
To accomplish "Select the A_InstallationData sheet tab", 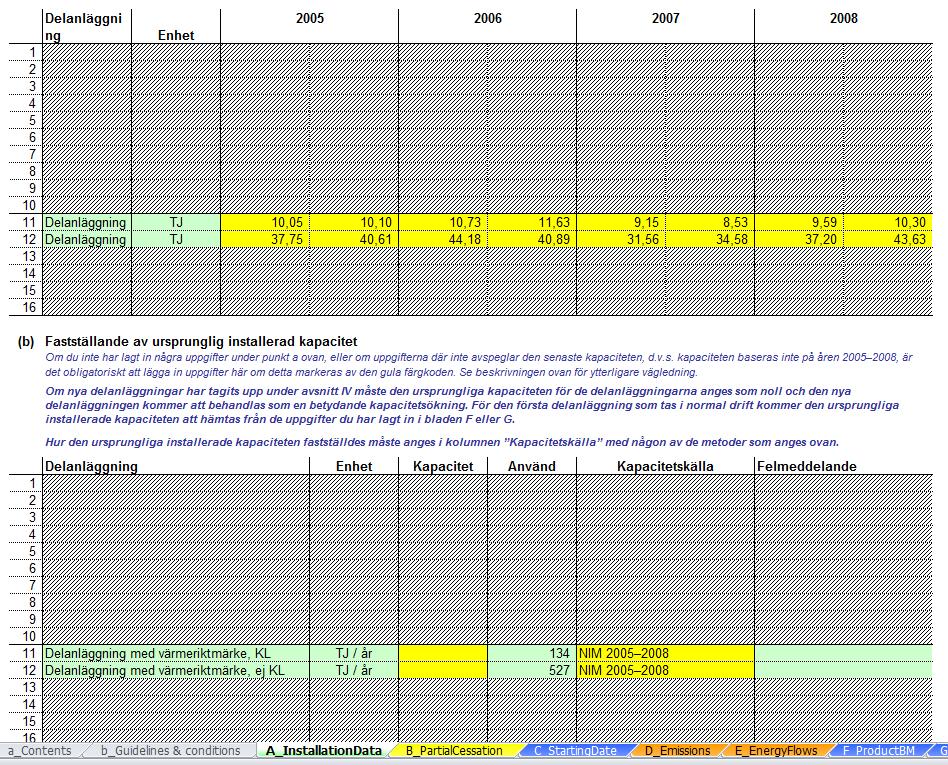I will tap(323, 750).
